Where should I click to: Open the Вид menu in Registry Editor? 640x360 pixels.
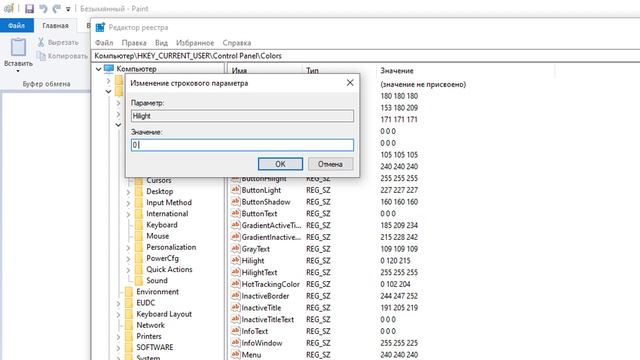(161, 43)
